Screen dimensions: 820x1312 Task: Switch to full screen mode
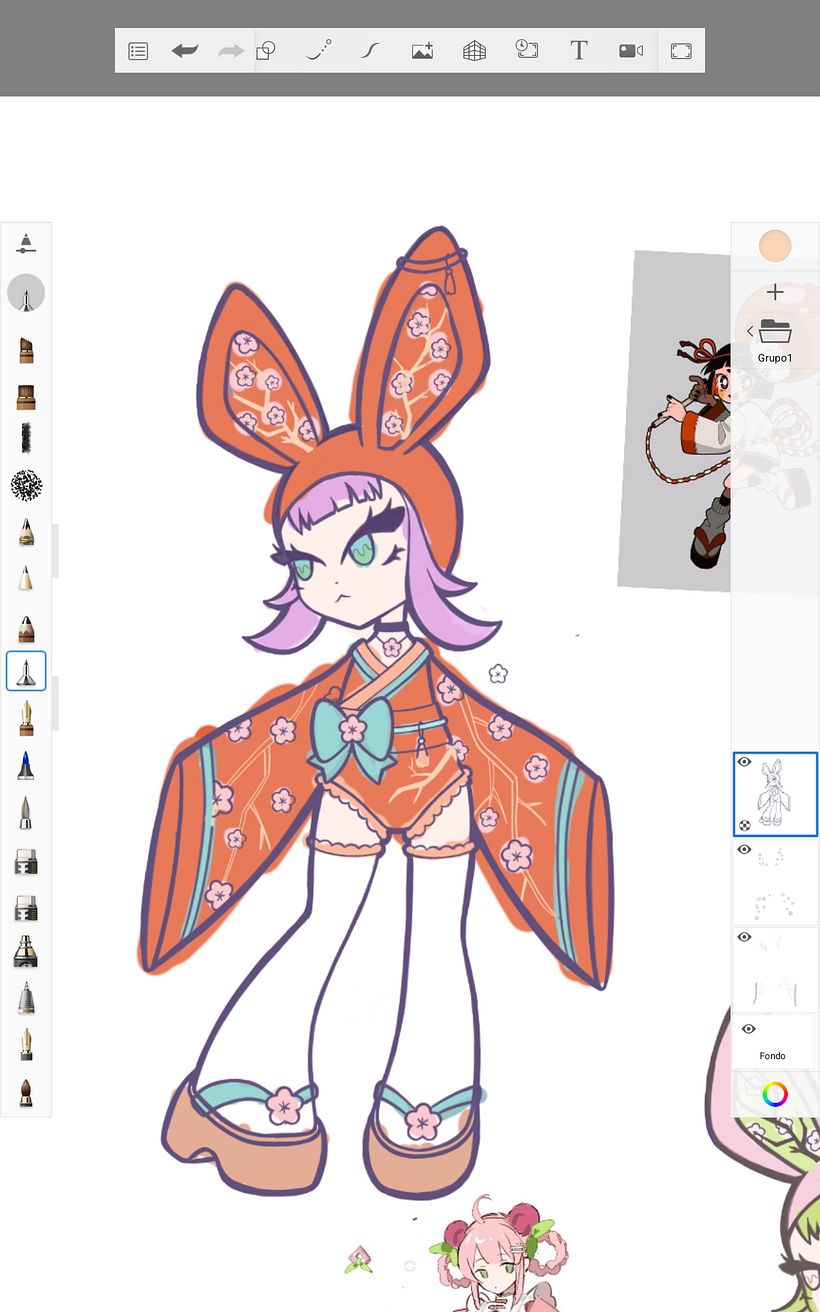681,51
